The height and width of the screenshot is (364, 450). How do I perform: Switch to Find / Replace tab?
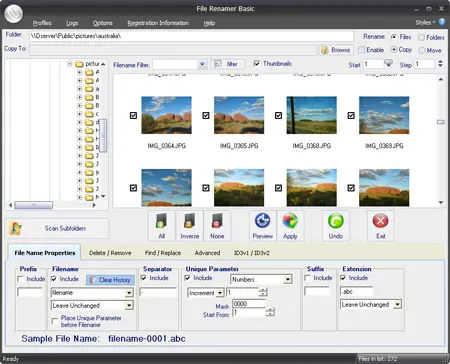pyautogui.click(x=163, y=253)
